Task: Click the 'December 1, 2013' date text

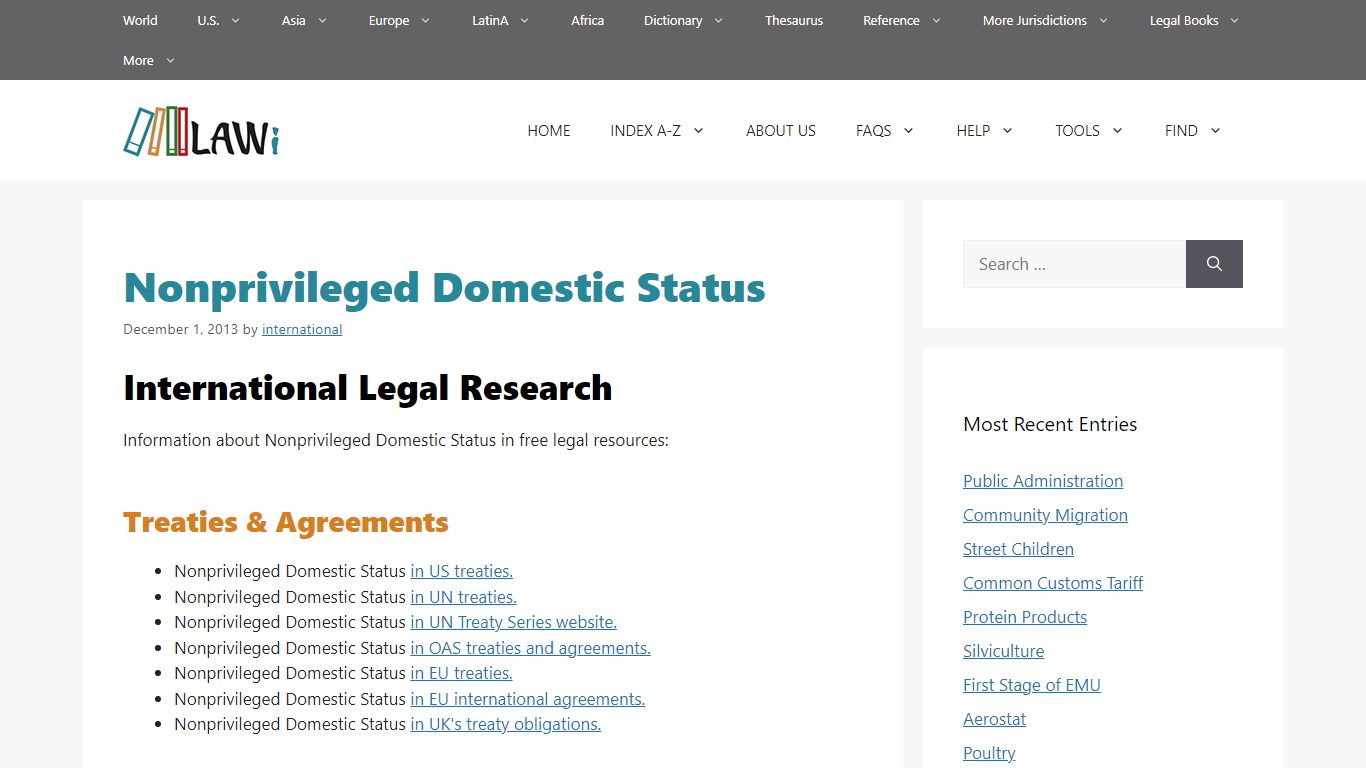Action: point(181,329)
